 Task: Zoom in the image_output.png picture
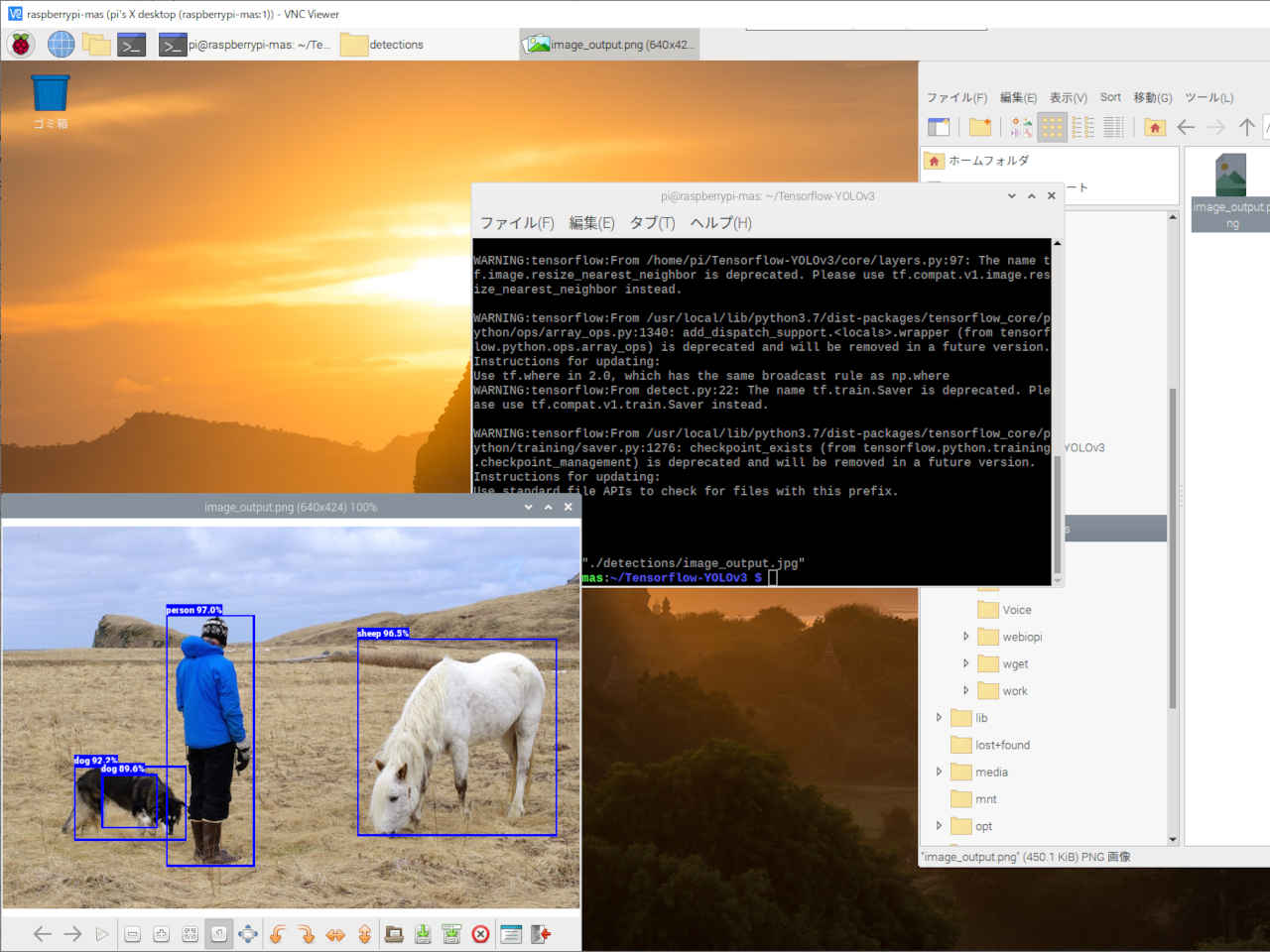[162, 934]
